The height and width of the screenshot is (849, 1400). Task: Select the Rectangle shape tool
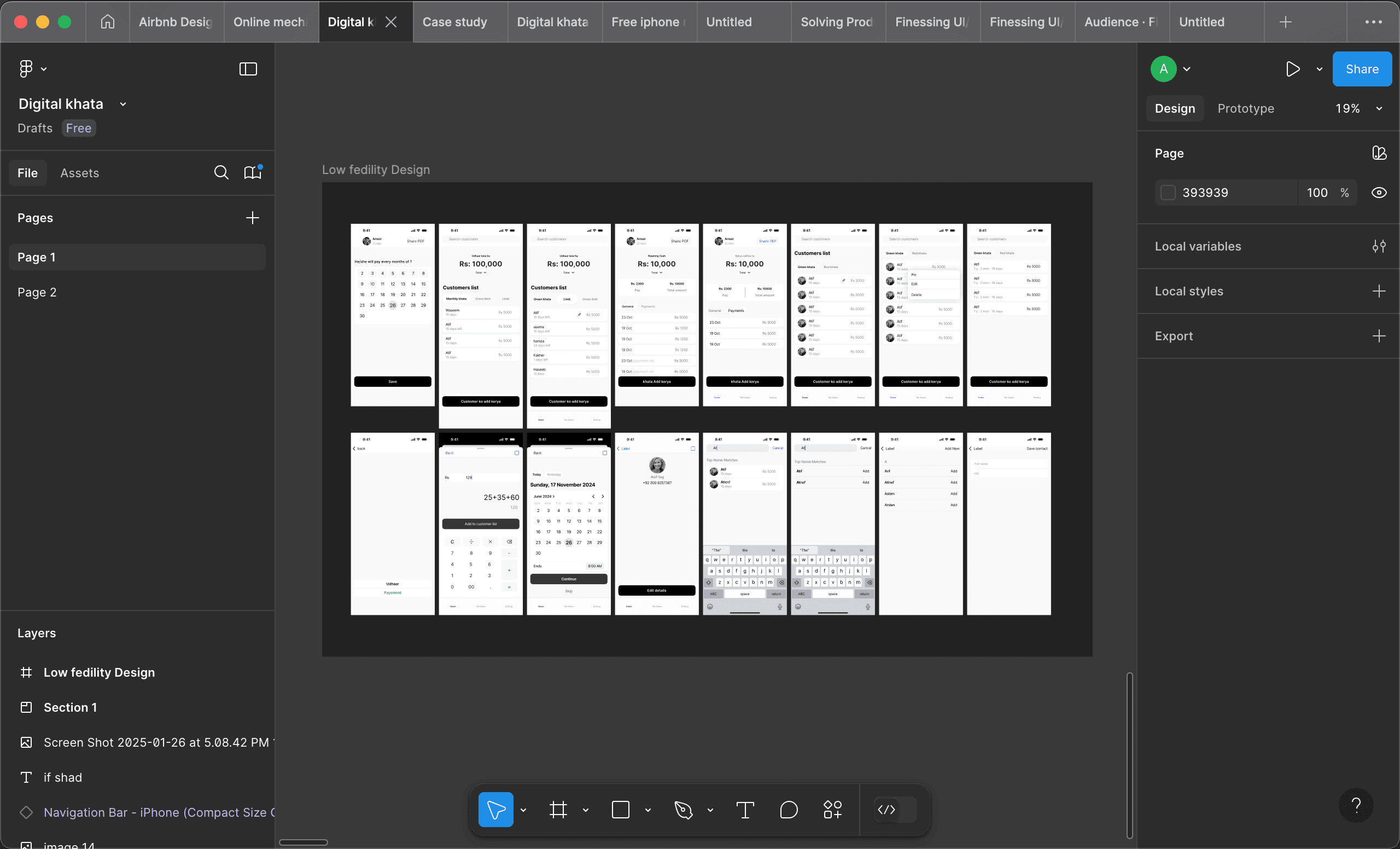point(620,809)
